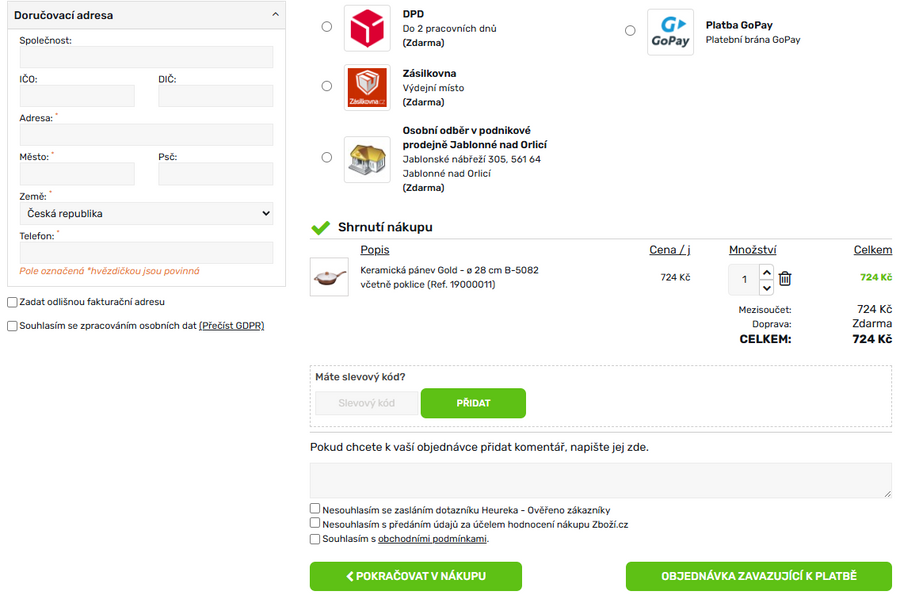Click the DPD shipping logo icon

pyautogui.click(x=367, y=28)
